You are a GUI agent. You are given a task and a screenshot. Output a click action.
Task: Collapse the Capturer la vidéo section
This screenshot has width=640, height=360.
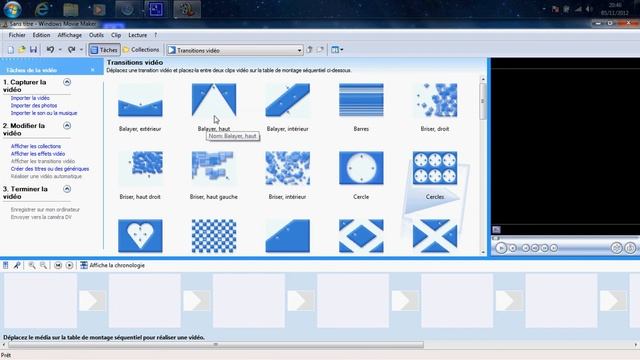[x=67, y=82]
